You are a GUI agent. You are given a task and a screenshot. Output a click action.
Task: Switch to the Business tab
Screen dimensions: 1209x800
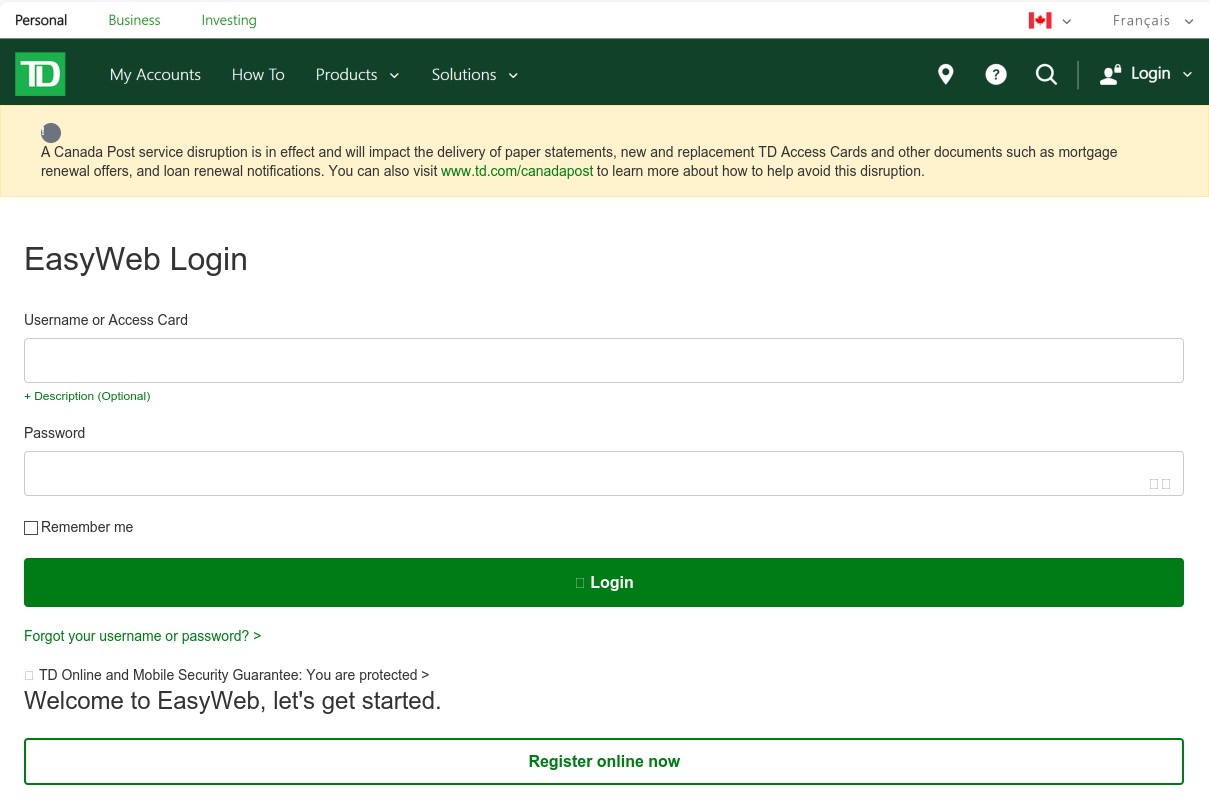134,20
